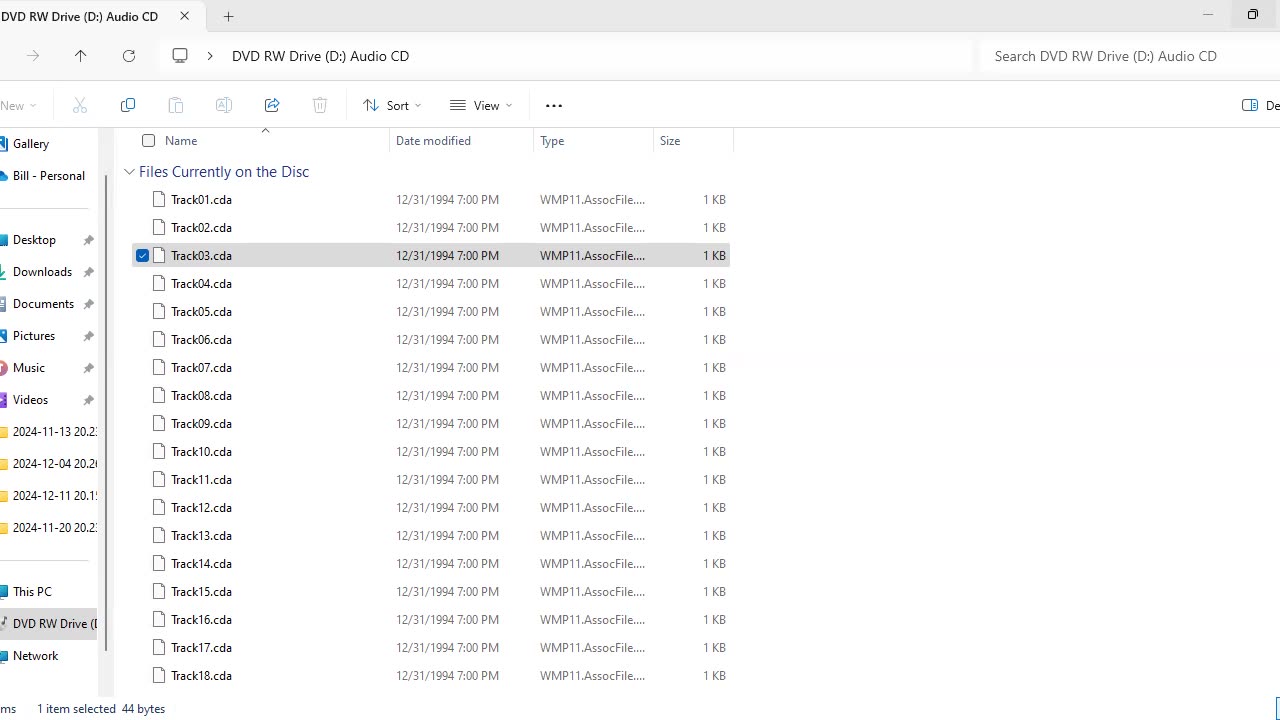This screenshot has width=1280, height=720.
Task: Click the Cut scissors icon
Action: (80, 105)
